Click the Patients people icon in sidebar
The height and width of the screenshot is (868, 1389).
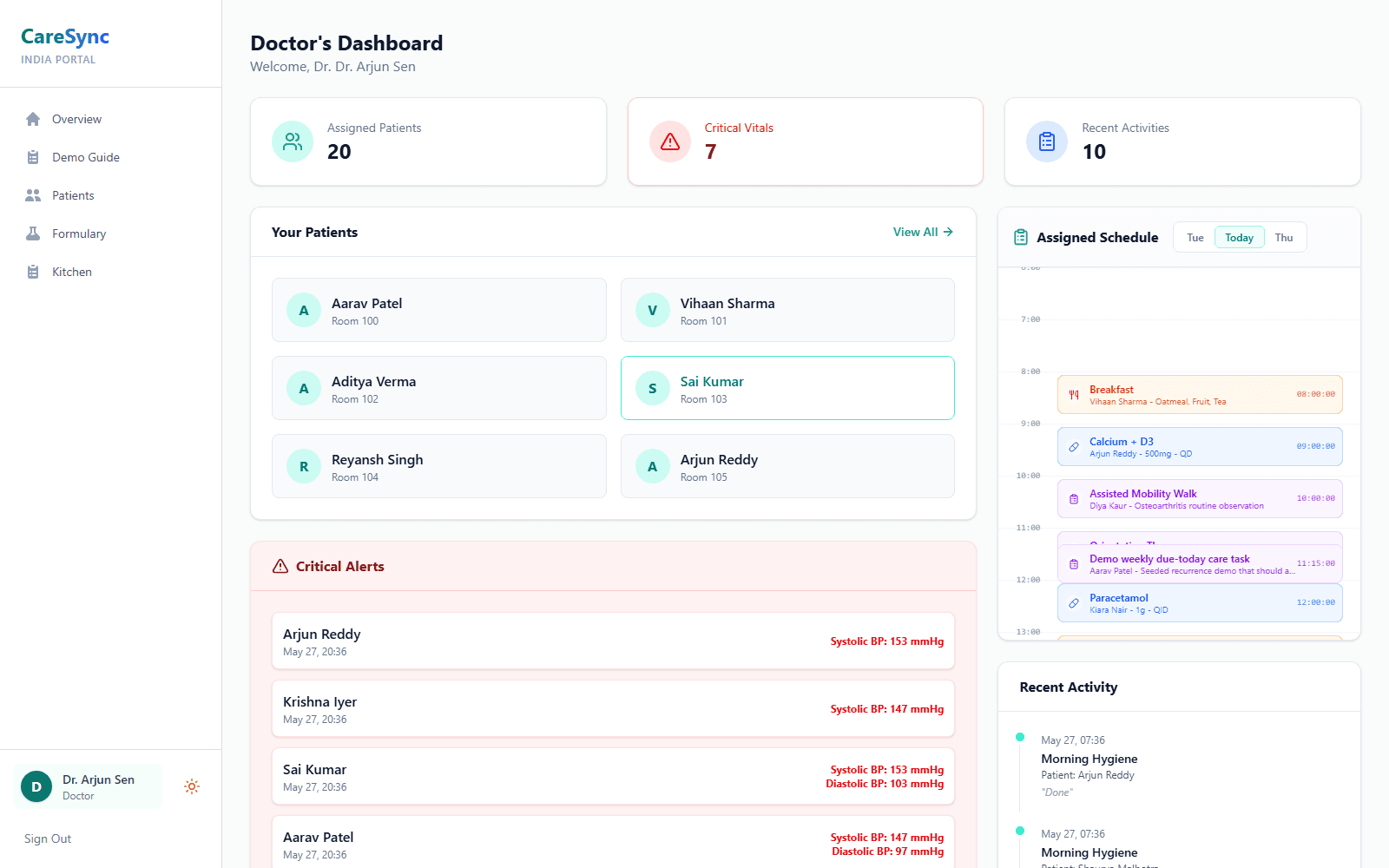coord(33,195)
